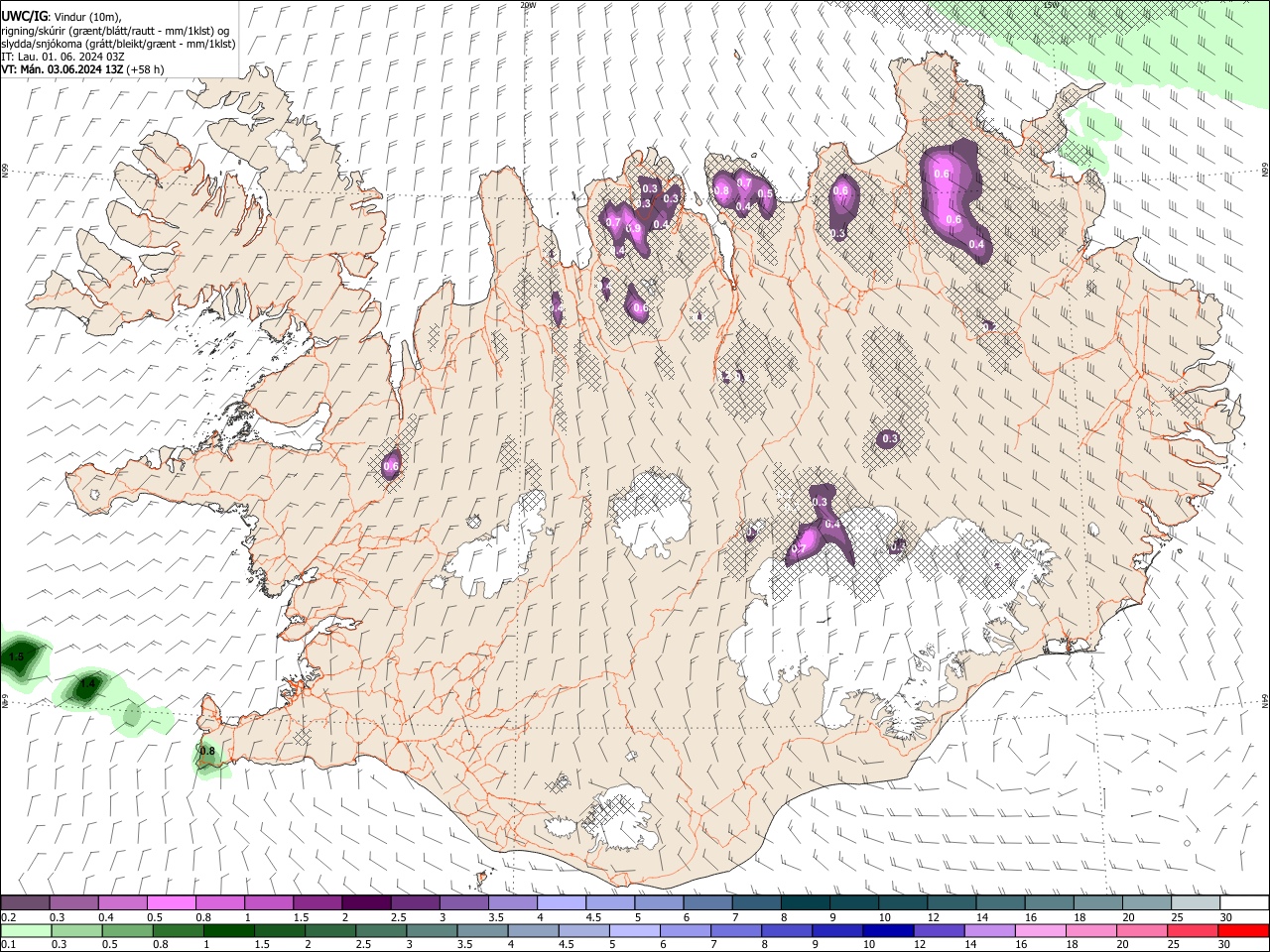Image resolution: width=1270 pixels, height=952 pixels.
Task: Click upper legend swatch between 4 and 4.5
Action: click(x=562, y=902)
